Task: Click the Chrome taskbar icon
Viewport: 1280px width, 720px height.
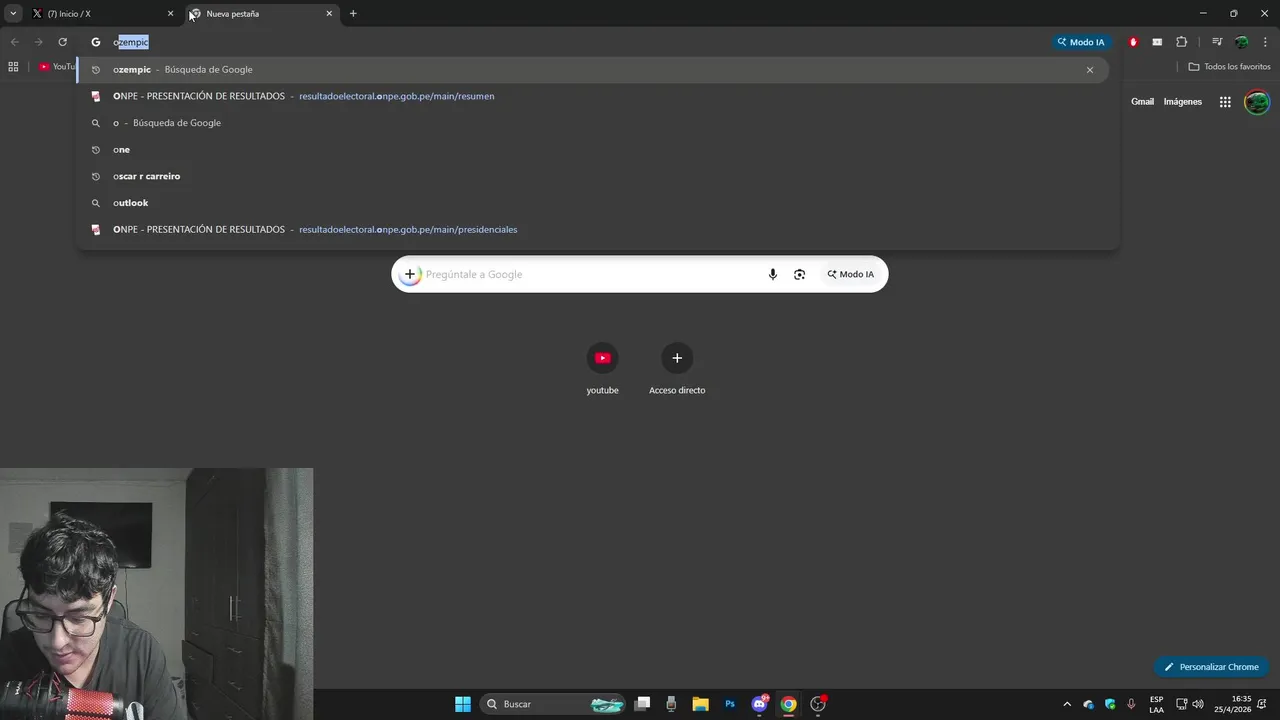Action: 788,704
